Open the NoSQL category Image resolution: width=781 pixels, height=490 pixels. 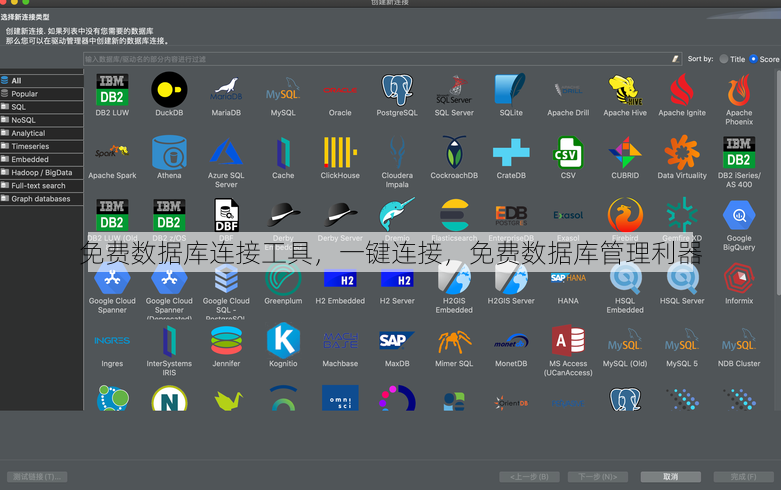(42, 120)
